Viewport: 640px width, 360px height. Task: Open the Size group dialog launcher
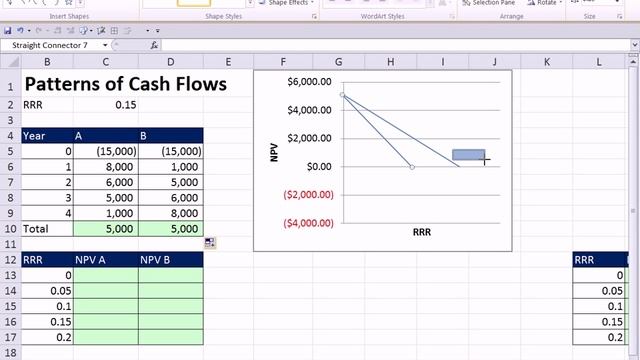pyautogui.click(x=620, y=17)
